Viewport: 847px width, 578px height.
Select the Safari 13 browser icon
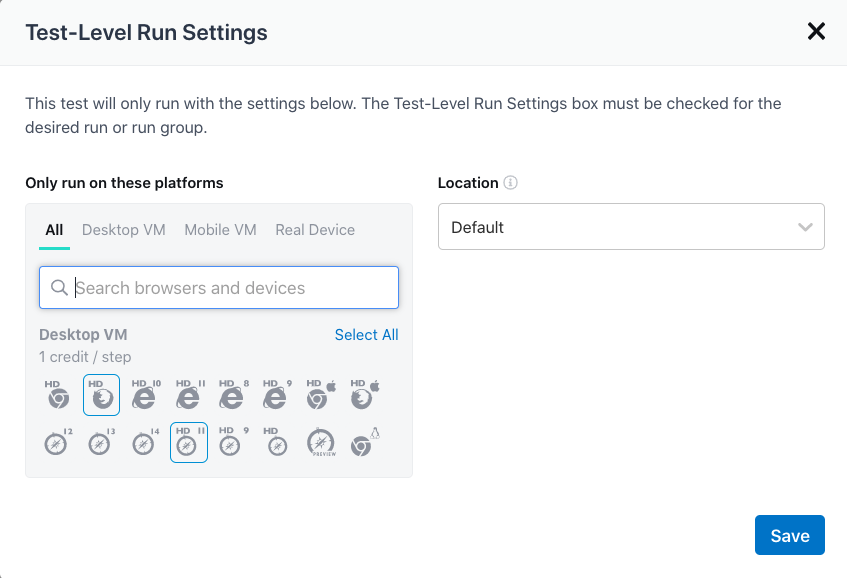[x=102, y=442]
